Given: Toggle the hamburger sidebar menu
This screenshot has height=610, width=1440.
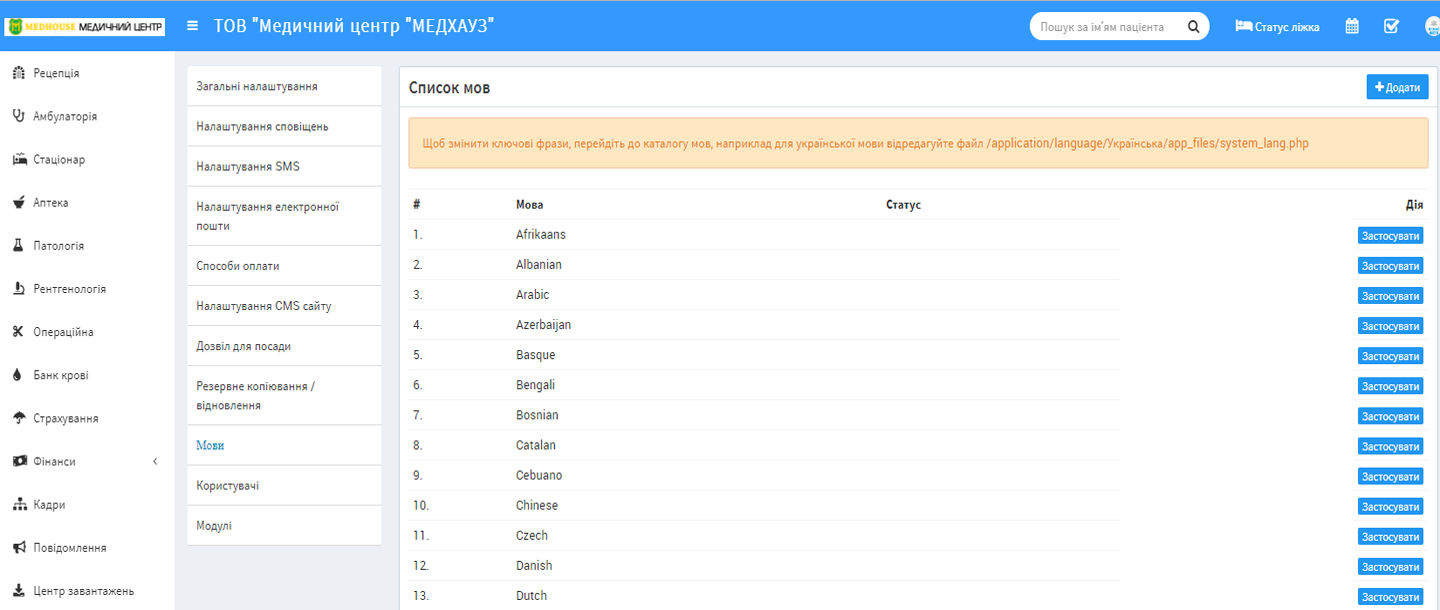Looking at the screenshot, I should 192,26.
